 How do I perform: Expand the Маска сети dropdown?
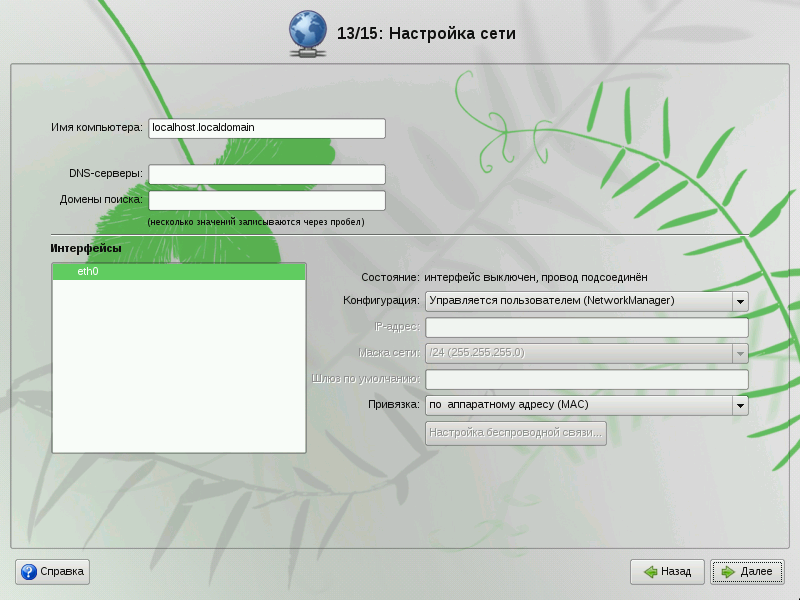(x=740, y=353)
